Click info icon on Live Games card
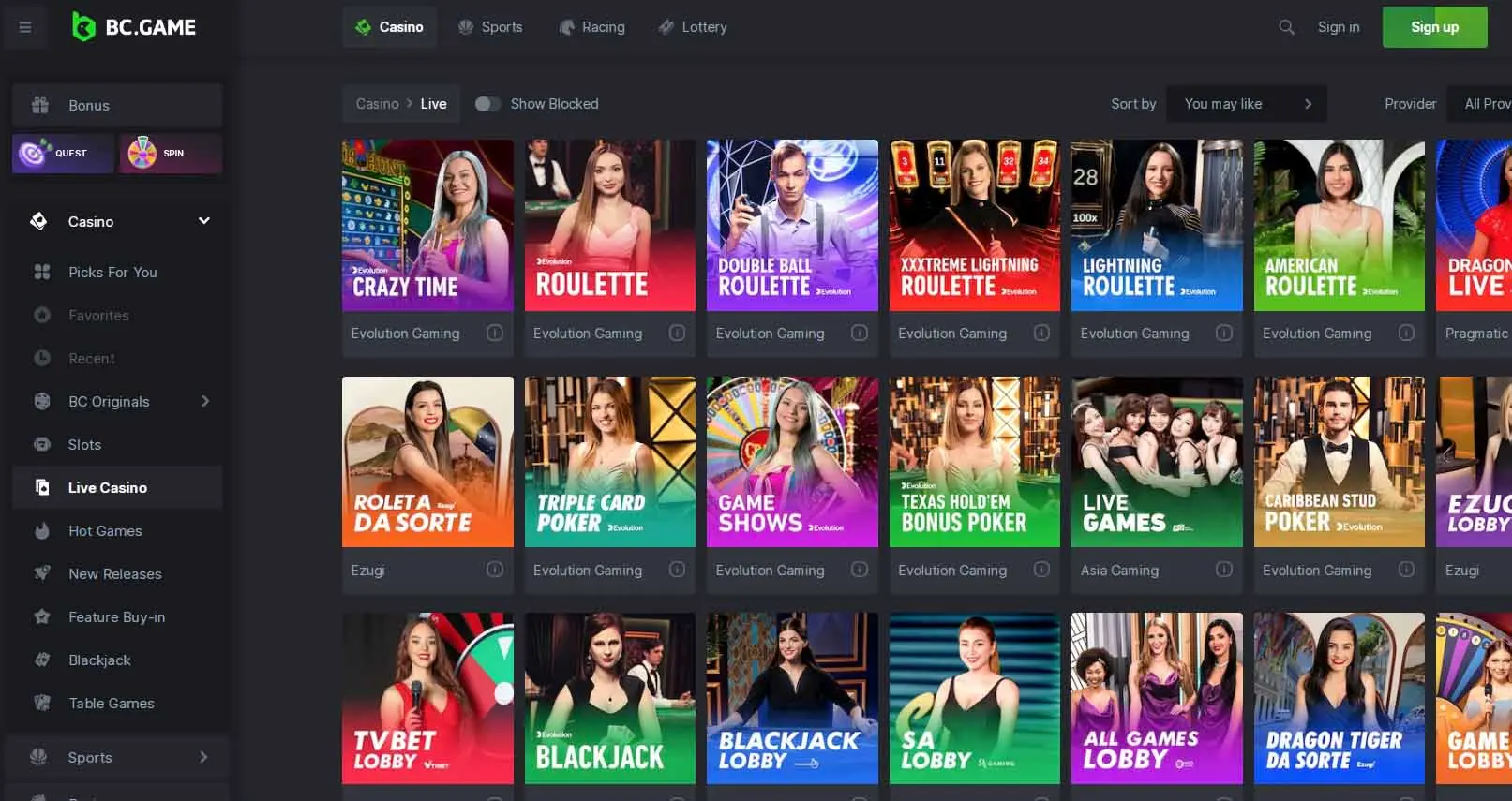Image resolution: width=1512 pixels, height=801 pixels. pyautogui.click(x=1223, y=570)
